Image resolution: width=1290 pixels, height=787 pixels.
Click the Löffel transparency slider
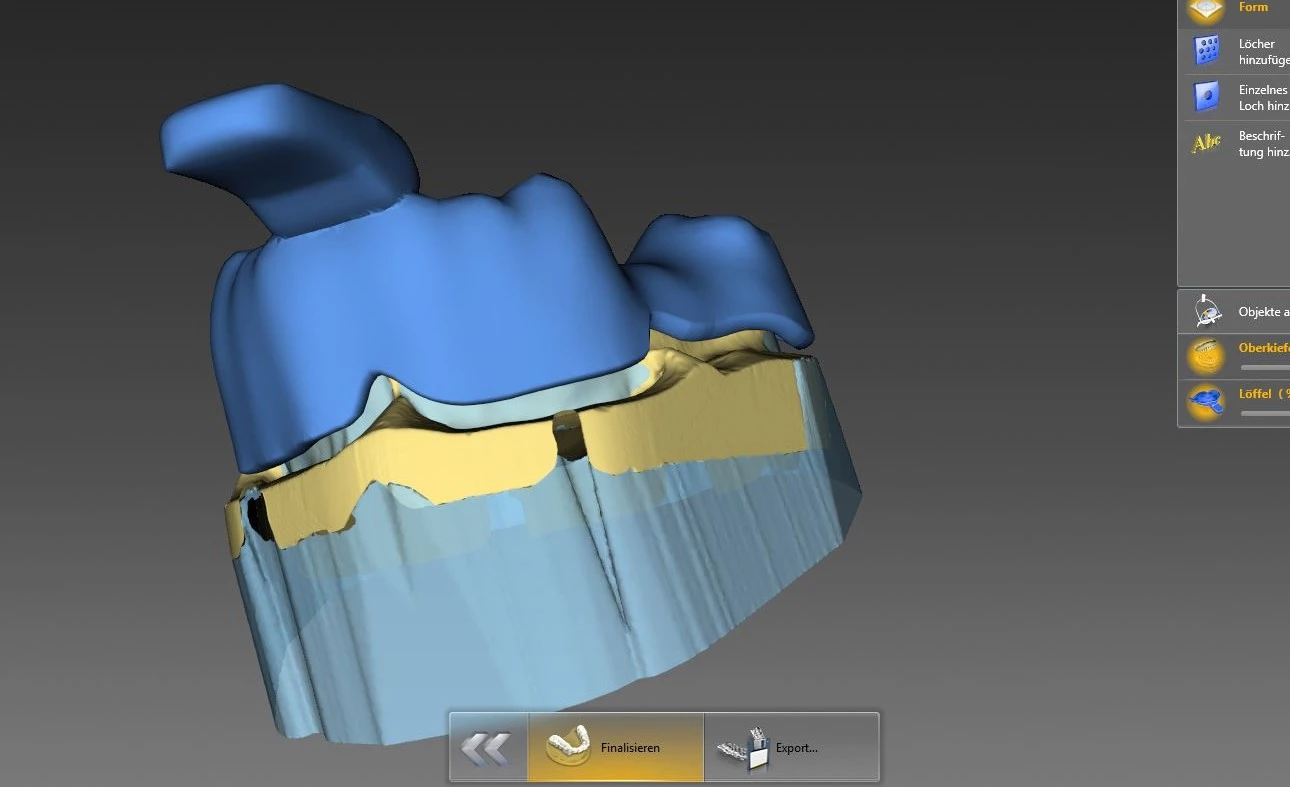click(x=1264, y=413)
